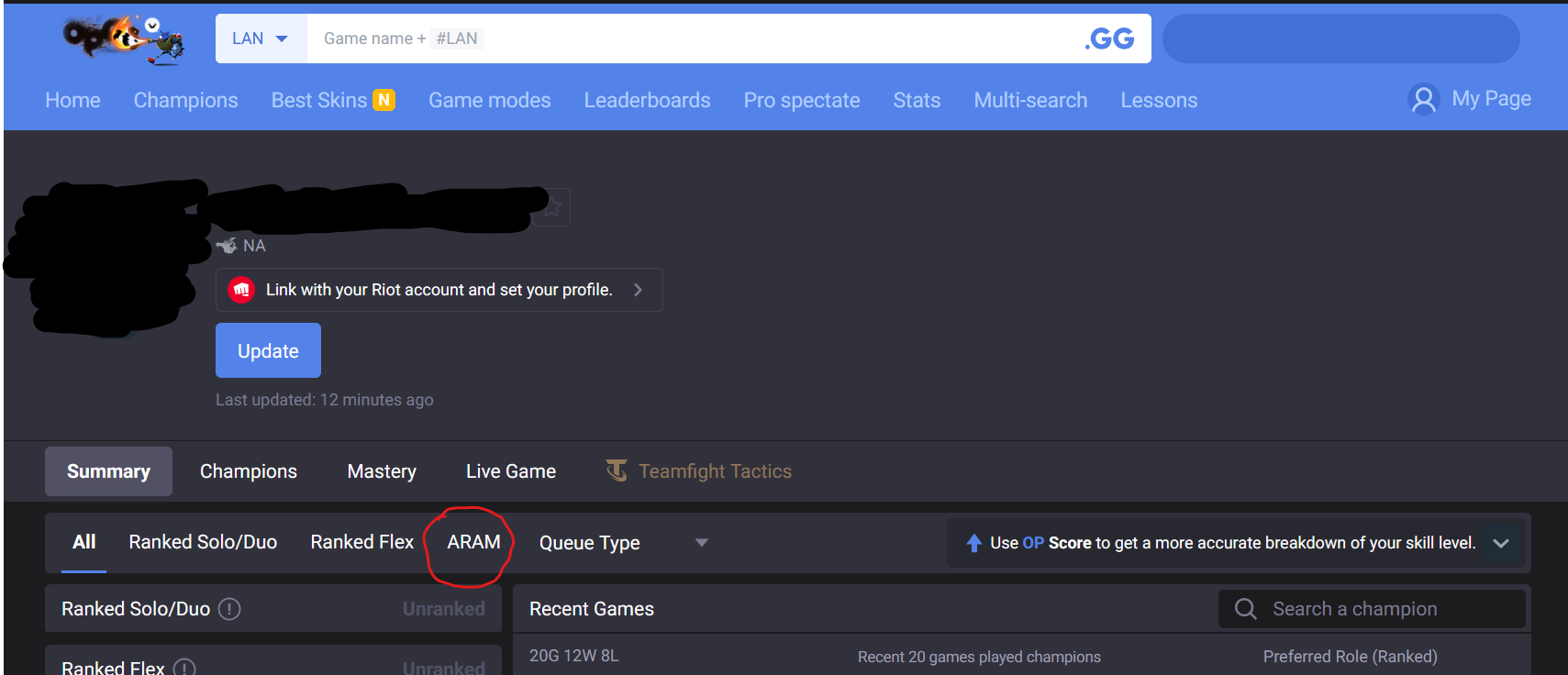Click the Update button
1568x675 pixels.
coord(268,350)
